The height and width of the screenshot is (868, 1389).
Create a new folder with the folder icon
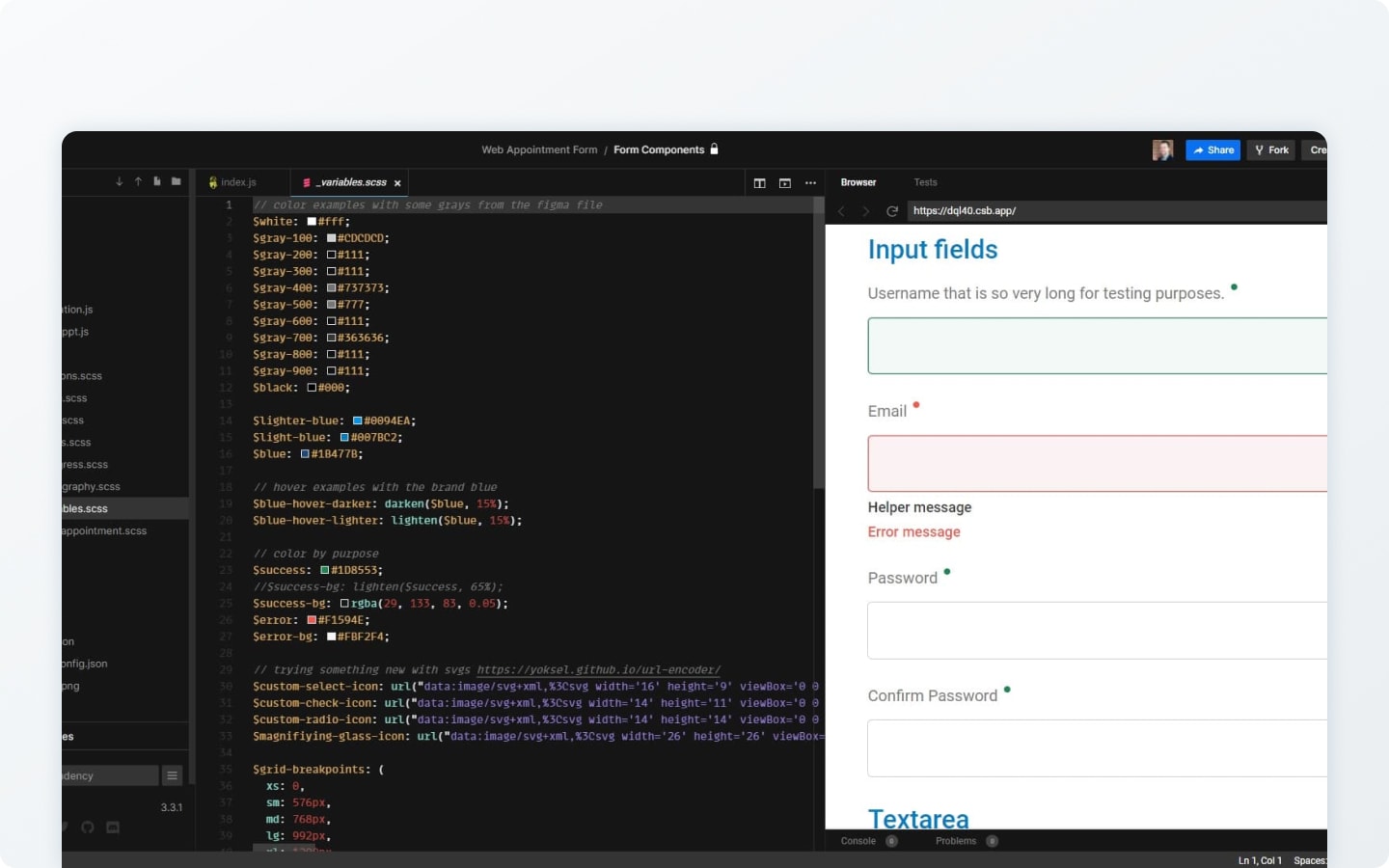pyautogui.click(x=176, y=181)
